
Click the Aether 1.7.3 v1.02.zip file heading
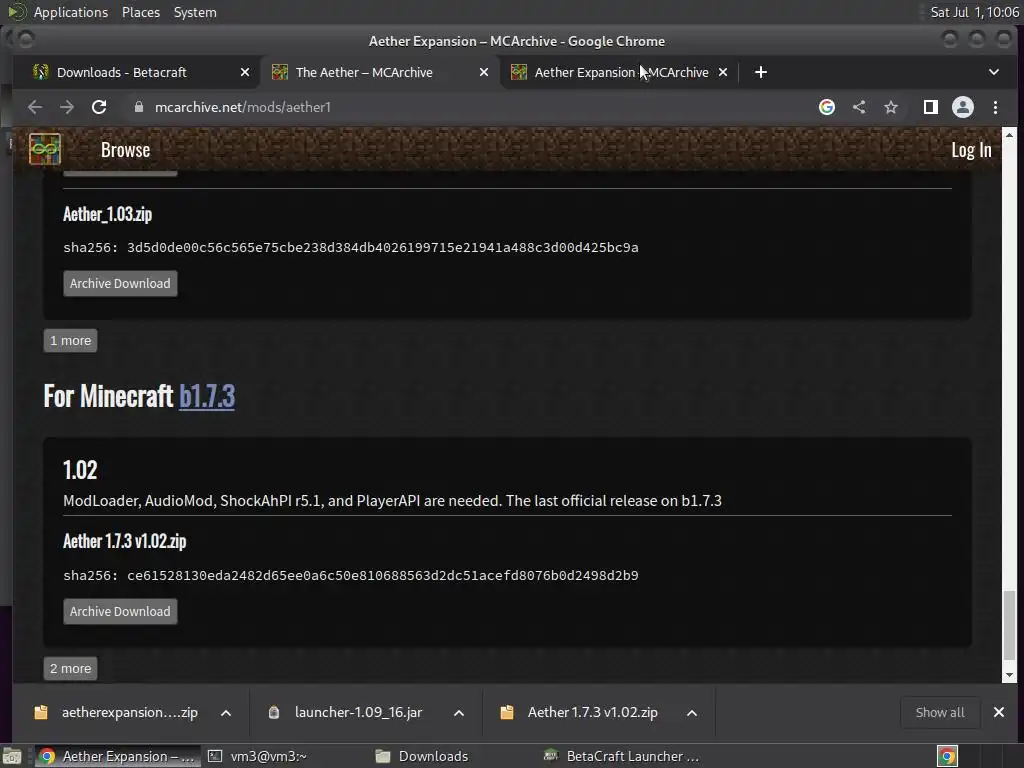[125, 541]
